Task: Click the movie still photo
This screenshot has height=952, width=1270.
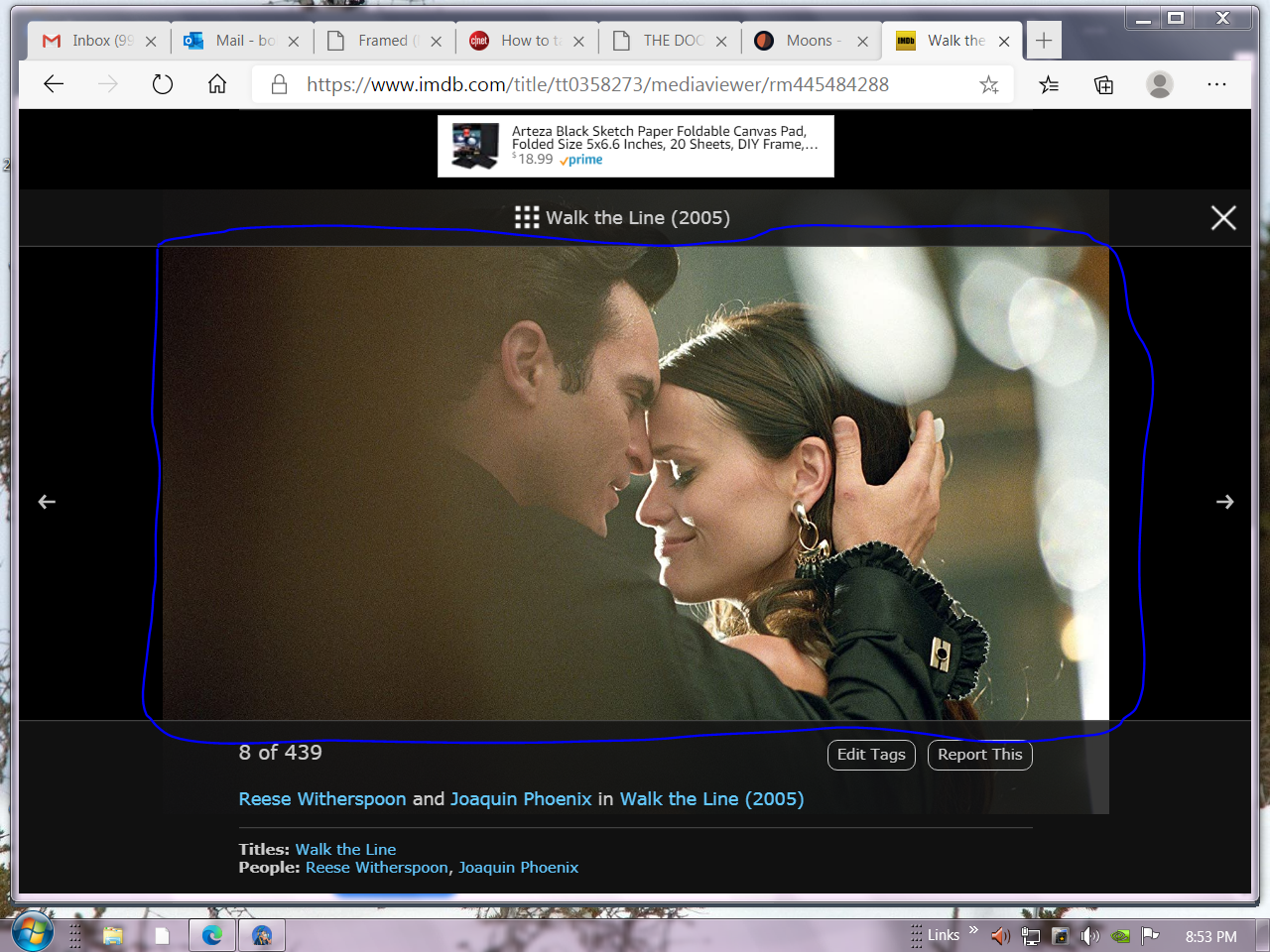Action: (x=635, y=483)
